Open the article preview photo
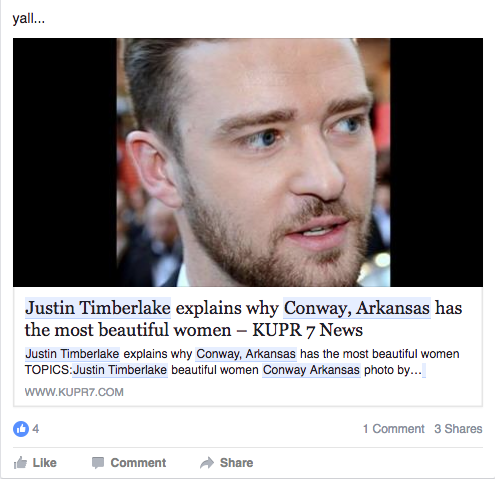Screen dimensions: 495x479 [248, 162]
